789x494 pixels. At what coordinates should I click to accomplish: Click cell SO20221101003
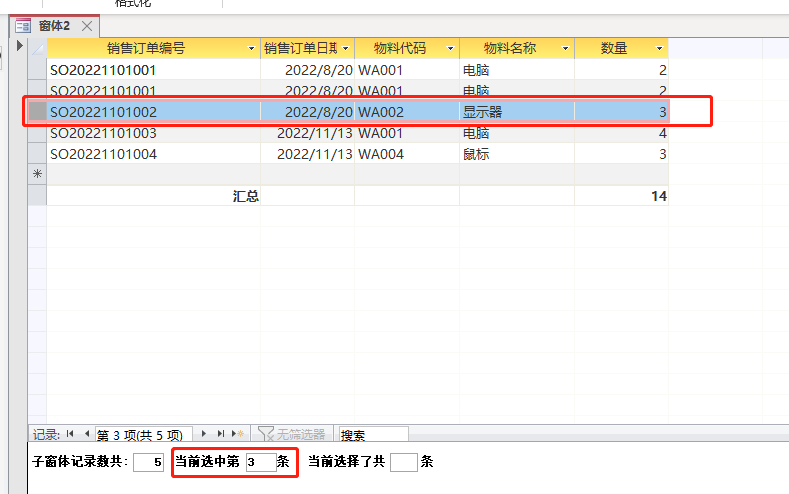[153, 133]
